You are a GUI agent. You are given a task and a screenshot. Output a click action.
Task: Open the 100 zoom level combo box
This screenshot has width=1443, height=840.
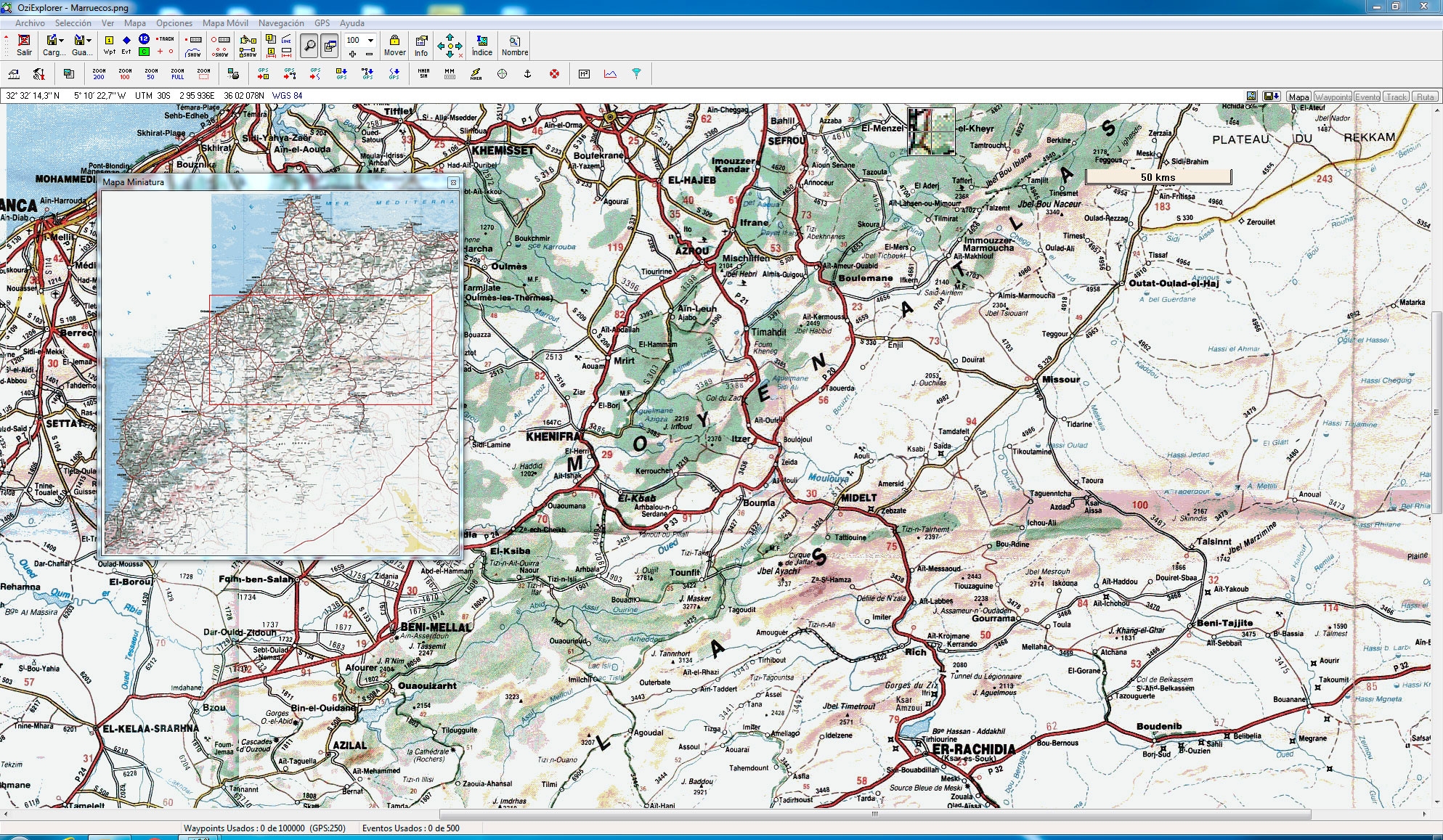coord(360,40)
